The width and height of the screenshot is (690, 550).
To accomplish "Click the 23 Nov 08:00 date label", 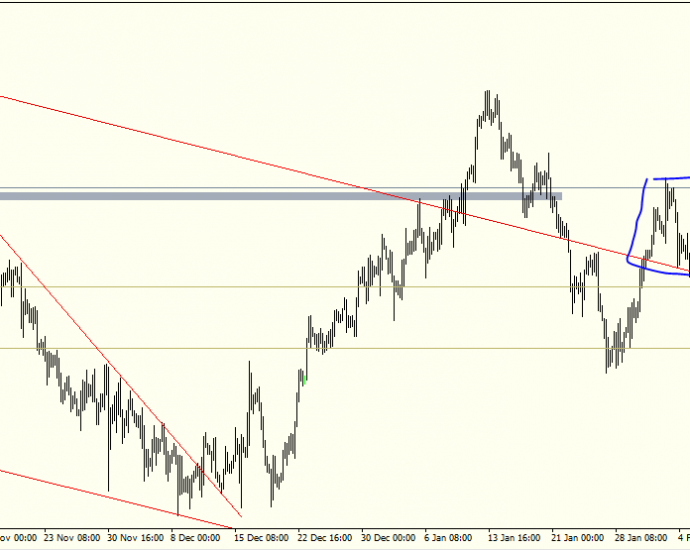I will (72, 538).
